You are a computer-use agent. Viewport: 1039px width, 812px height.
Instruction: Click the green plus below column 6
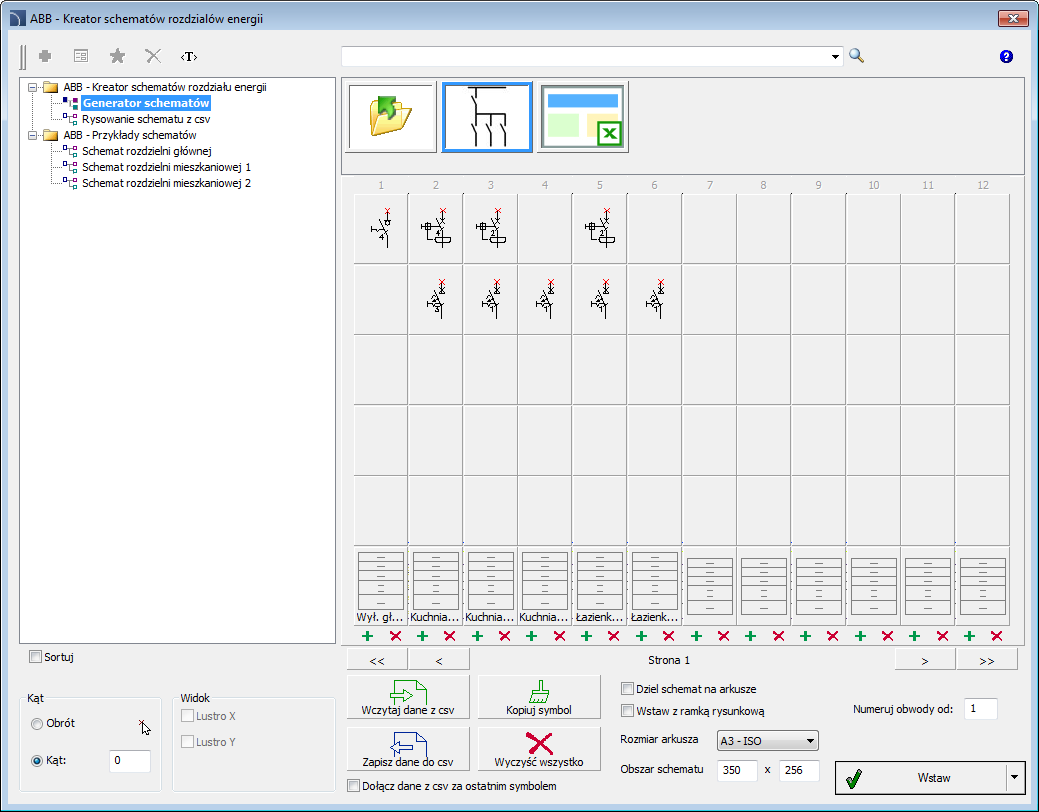tap(641, 636)
